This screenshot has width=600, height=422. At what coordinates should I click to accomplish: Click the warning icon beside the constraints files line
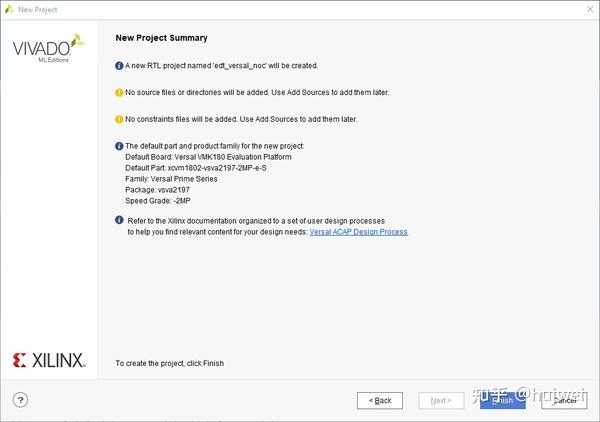(x=119, y=120)
